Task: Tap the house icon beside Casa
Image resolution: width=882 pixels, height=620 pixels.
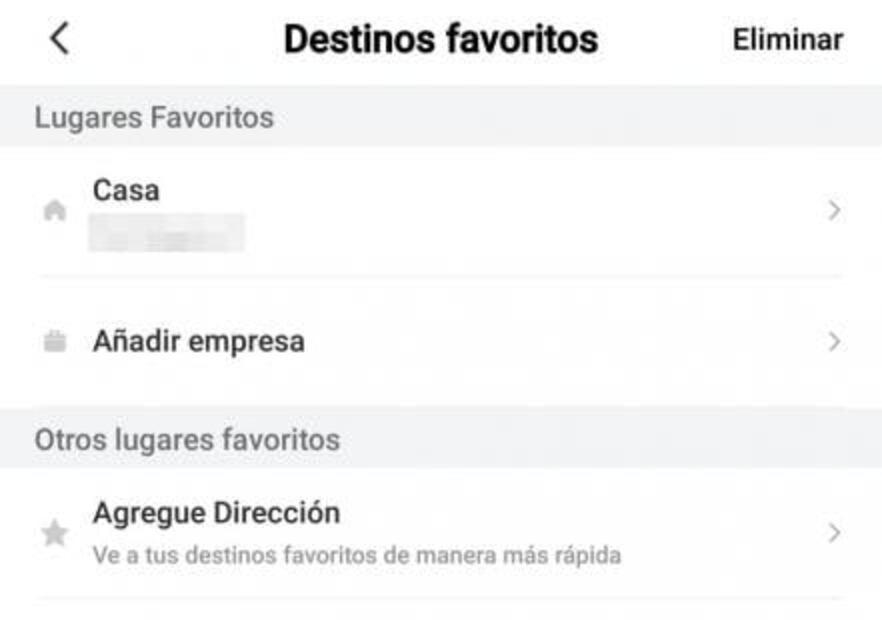Action: click(x=55, y=211)
